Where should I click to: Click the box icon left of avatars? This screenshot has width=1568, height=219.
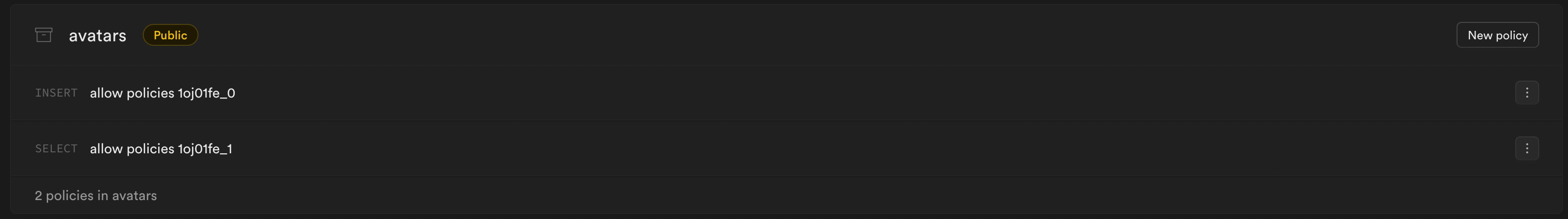pyautogui.click(x=44, y=35)
